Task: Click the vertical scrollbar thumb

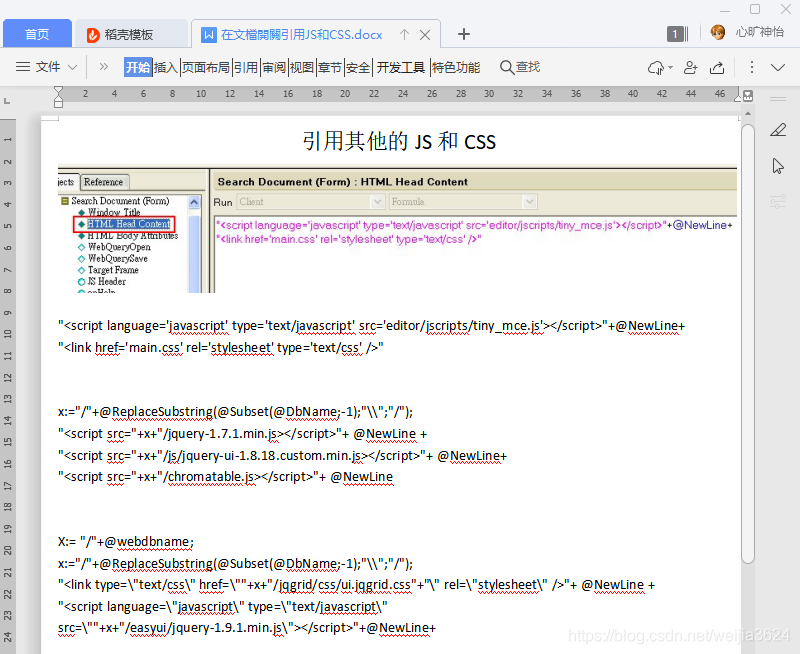Action: (x=748, y=343)
